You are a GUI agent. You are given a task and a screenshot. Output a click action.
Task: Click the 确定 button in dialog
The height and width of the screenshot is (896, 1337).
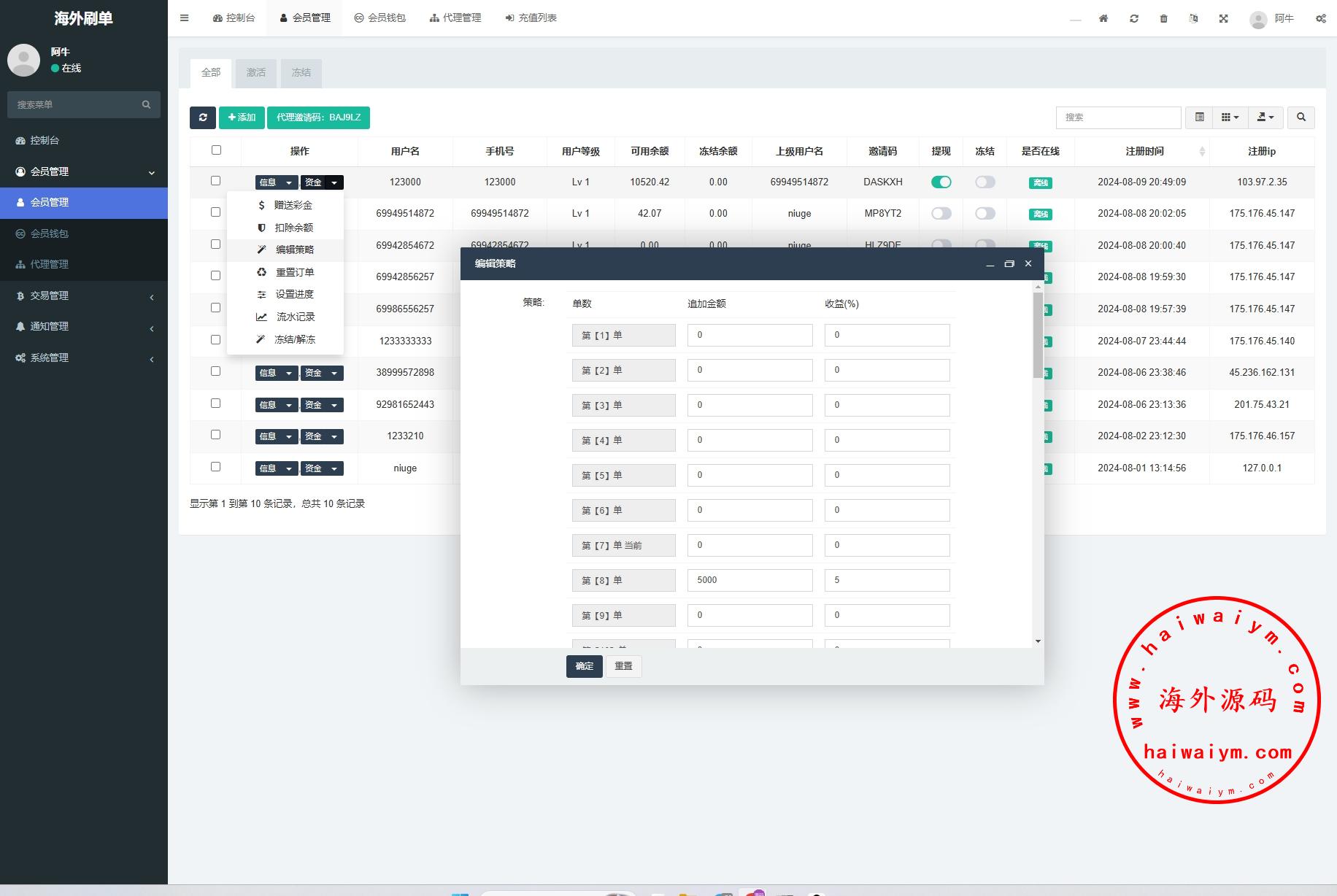(x=584, y=666)
